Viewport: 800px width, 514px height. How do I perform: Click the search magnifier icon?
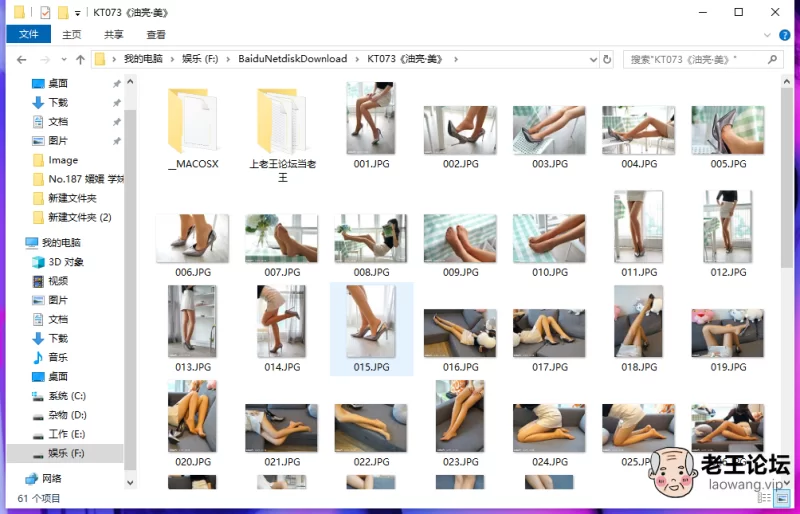click(x=772, y=59)
